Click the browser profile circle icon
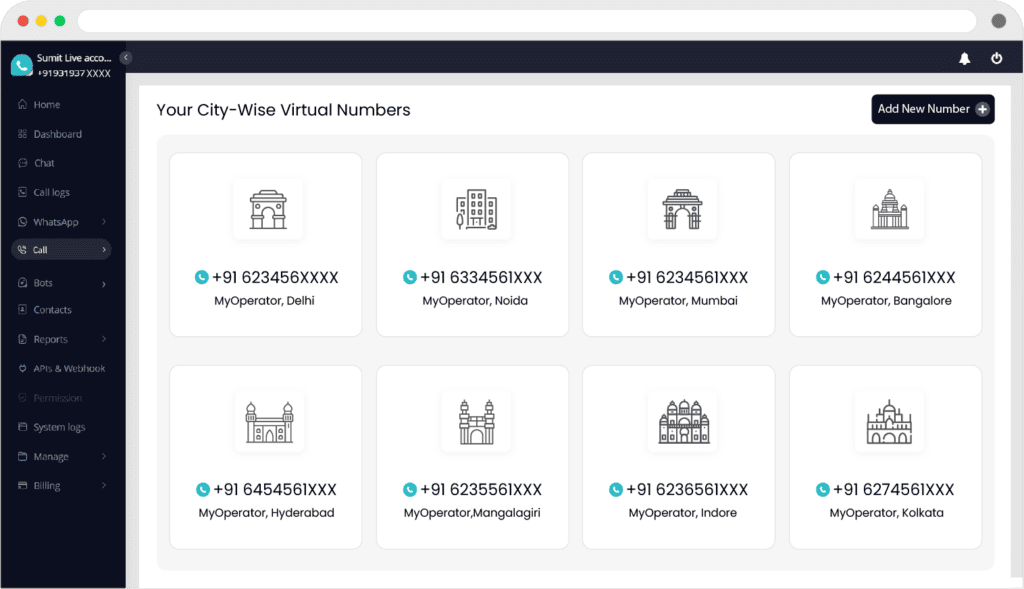Viewport: 1024px width, 589px height. [999, 21]
